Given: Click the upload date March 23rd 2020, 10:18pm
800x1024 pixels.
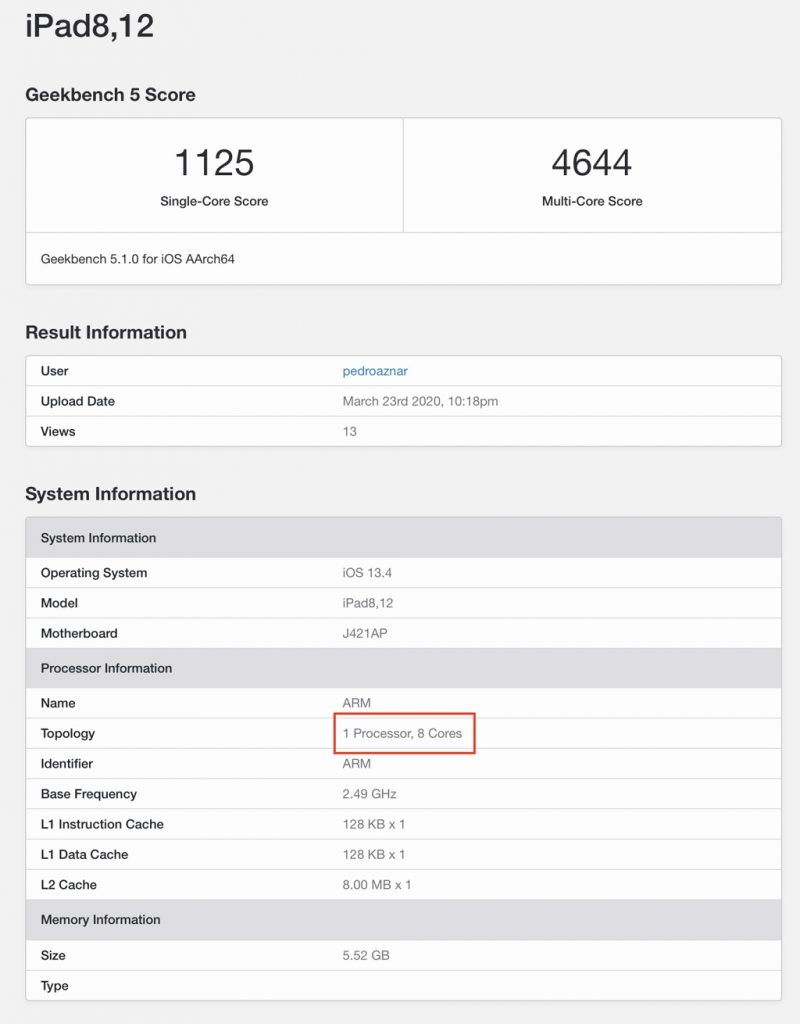Looking at the screenshot, I should (x=421, y=401).
